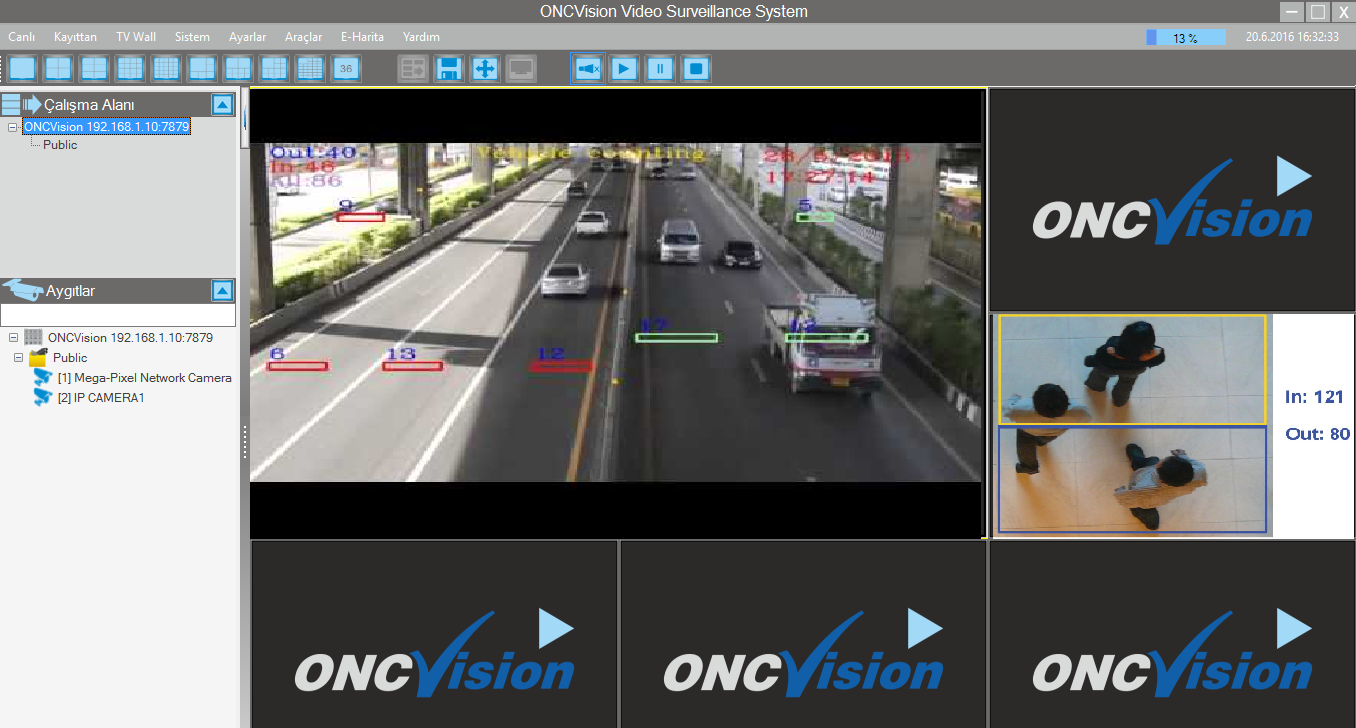This screenshot has width=1356, height=728.
Task: Collapse the ONCVision node in Aygıtlar tree
Action: pos(14,338)
